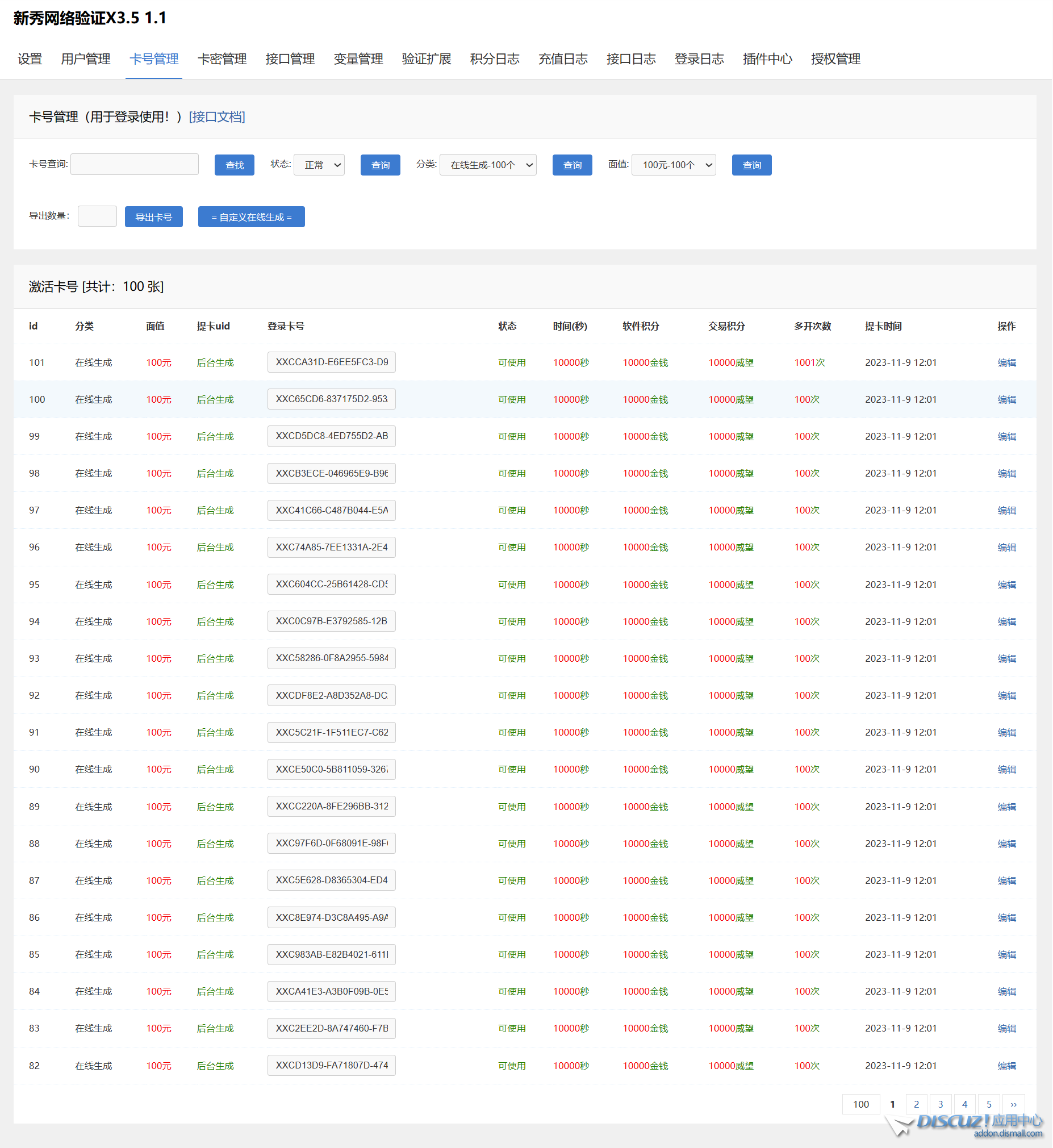Edit card with id 95
Image resolution: width=1053 pixels, height=1148 pixels.
click(x=1007, y=585)
